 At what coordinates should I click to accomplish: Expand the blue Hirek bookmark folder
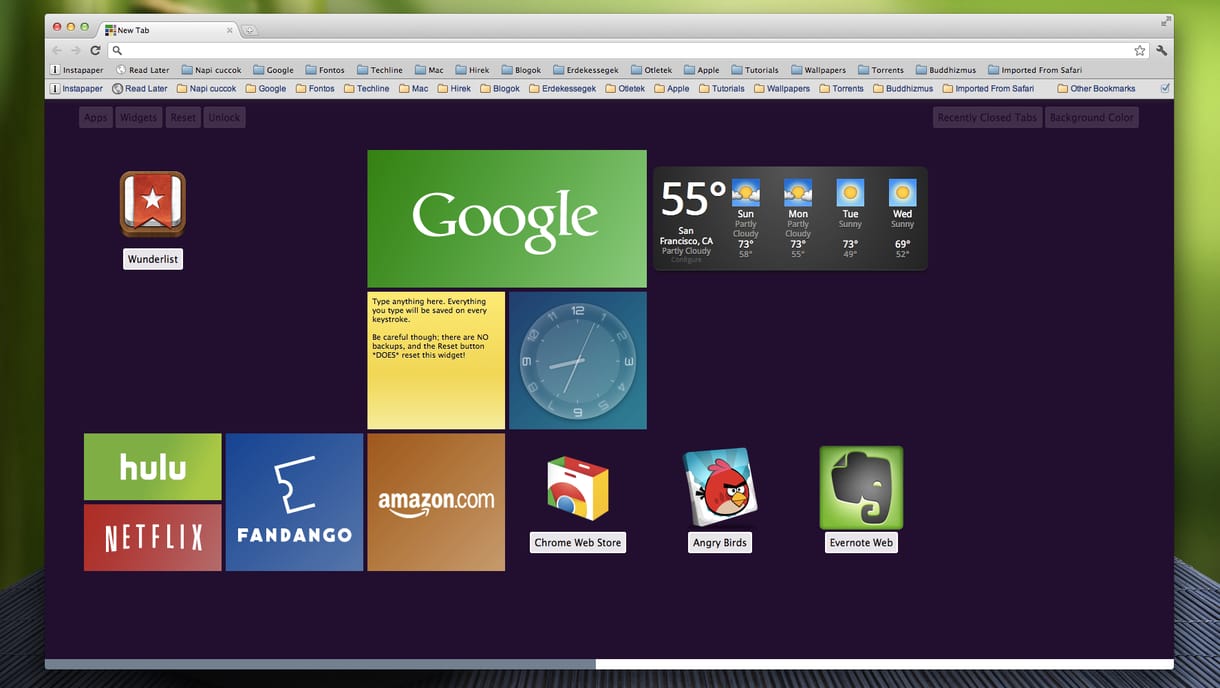(473, 70)
